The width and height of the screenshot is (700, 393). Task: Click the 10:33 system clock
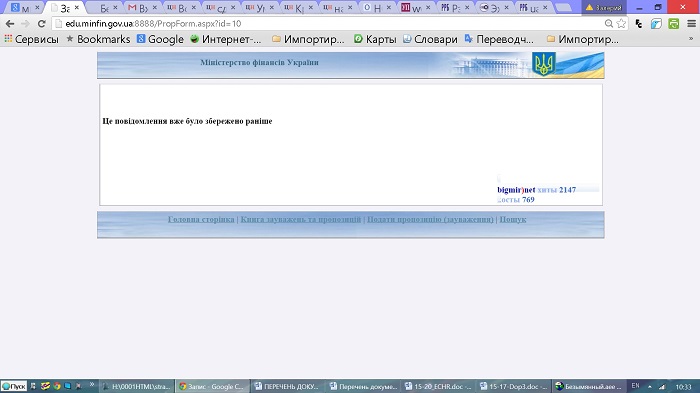point(683,387)
